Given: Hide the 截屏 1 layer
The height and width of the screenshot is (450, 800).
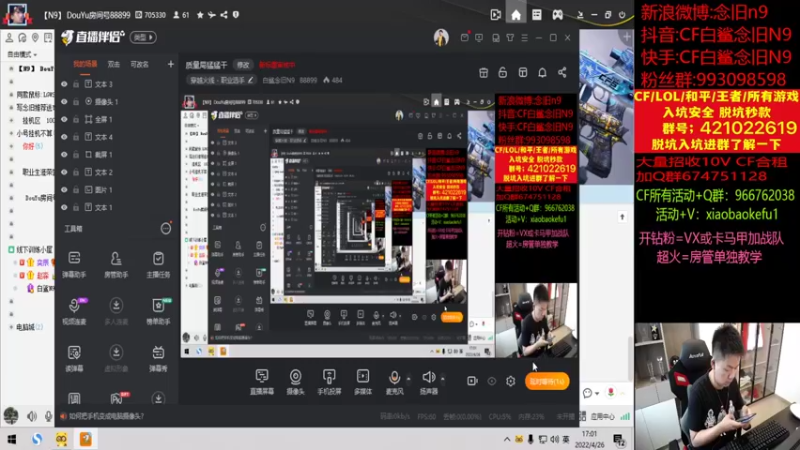Looking at the screenshot, I should tap(64, 155).
